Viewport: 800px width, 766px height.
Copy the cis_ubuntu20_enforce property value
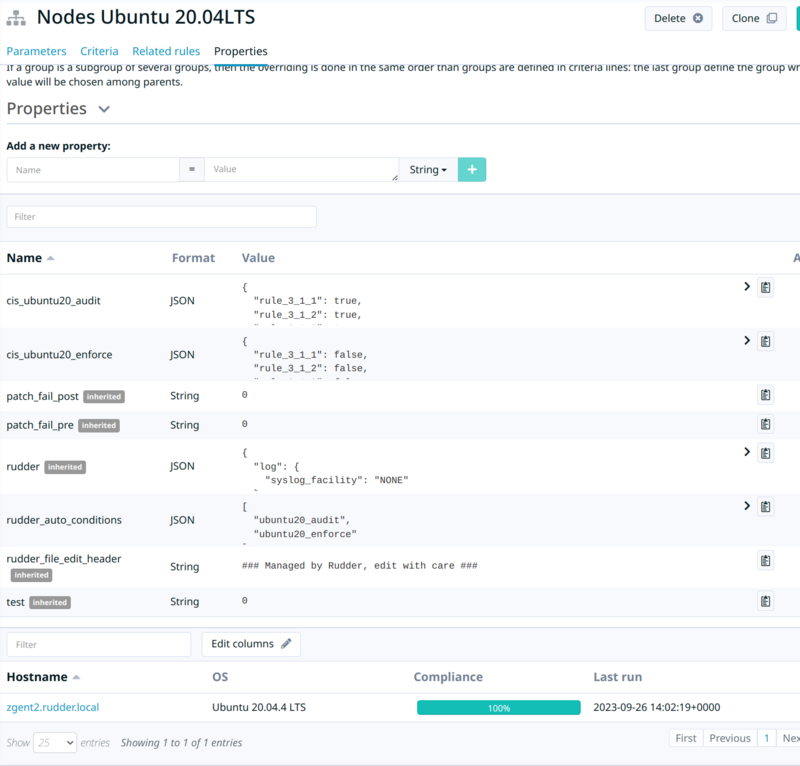(x=765, y=341)
